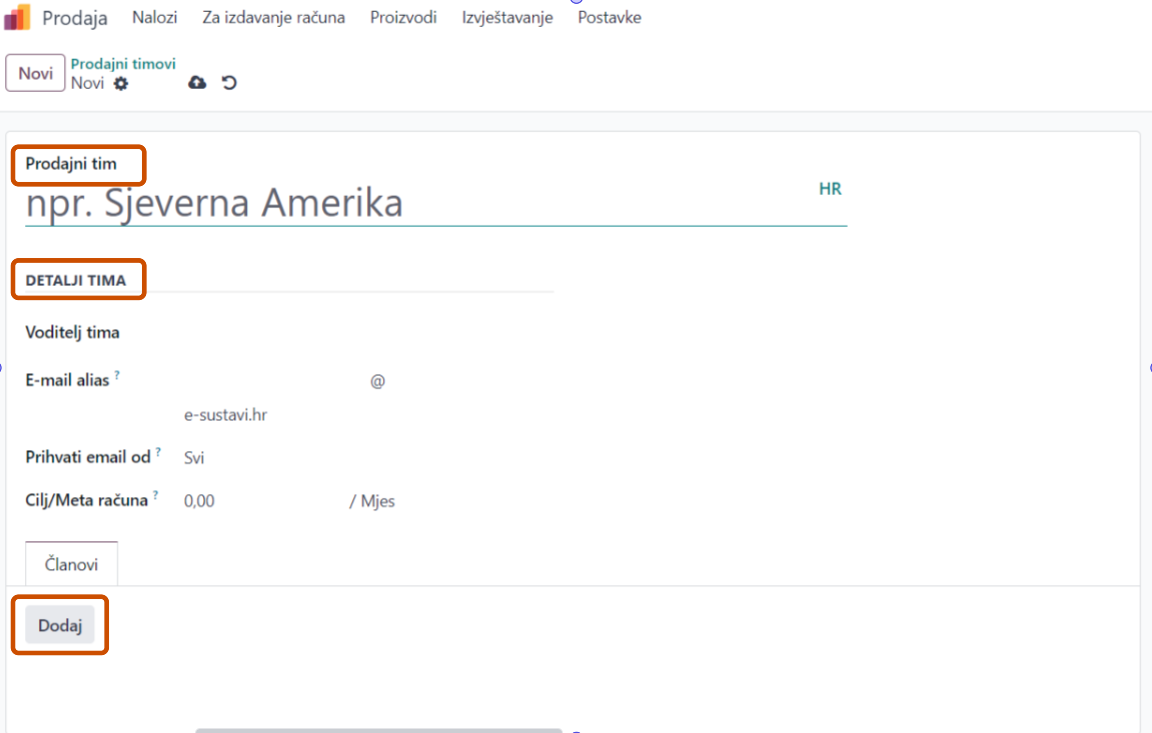Open the Proizvodi menu

[x=403, y=17]
